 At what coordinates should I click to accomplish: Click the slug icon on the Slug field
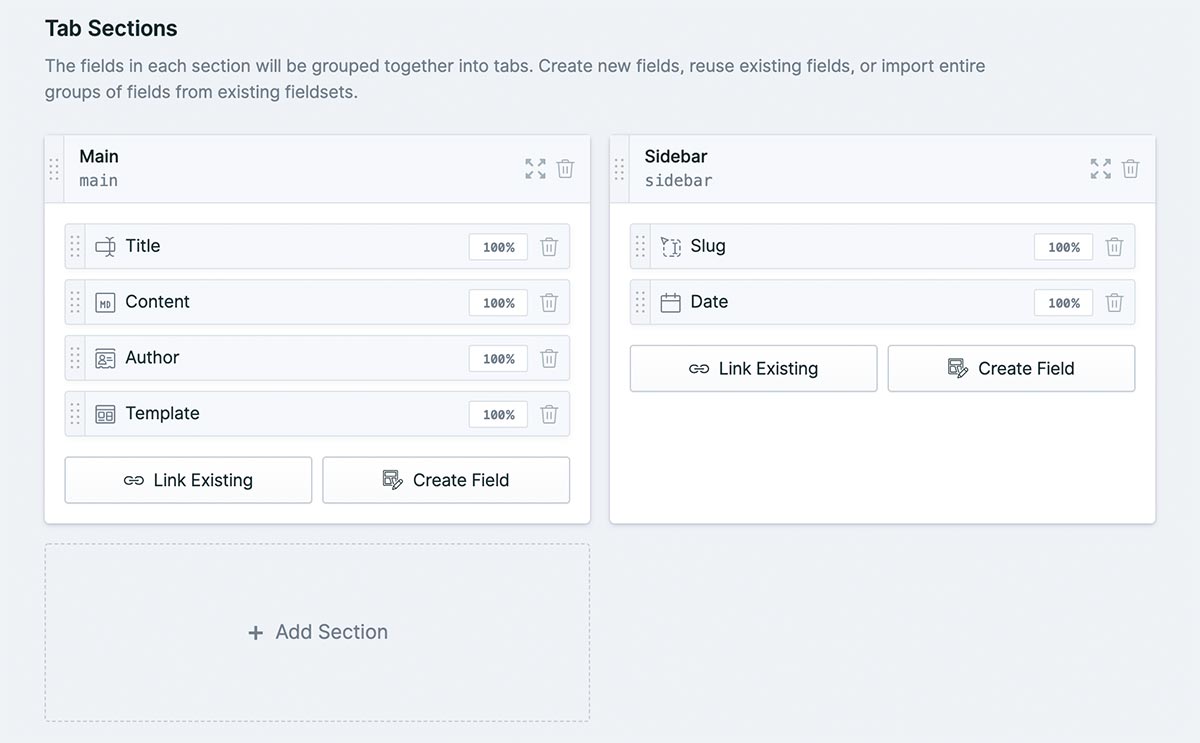(671, 246)
